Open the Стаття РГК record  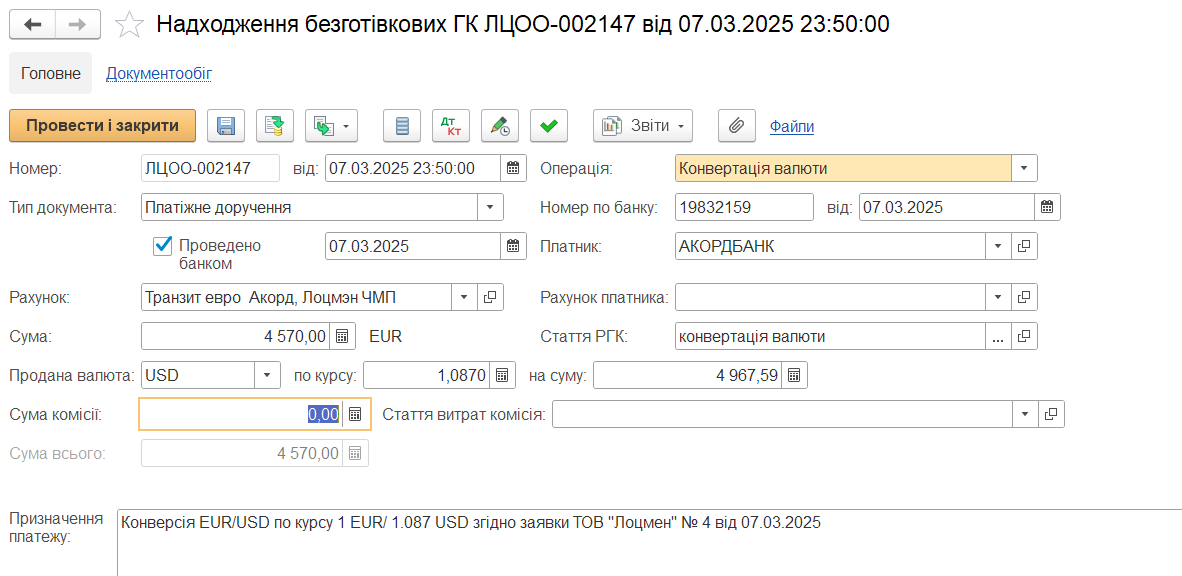point(1024,336)
